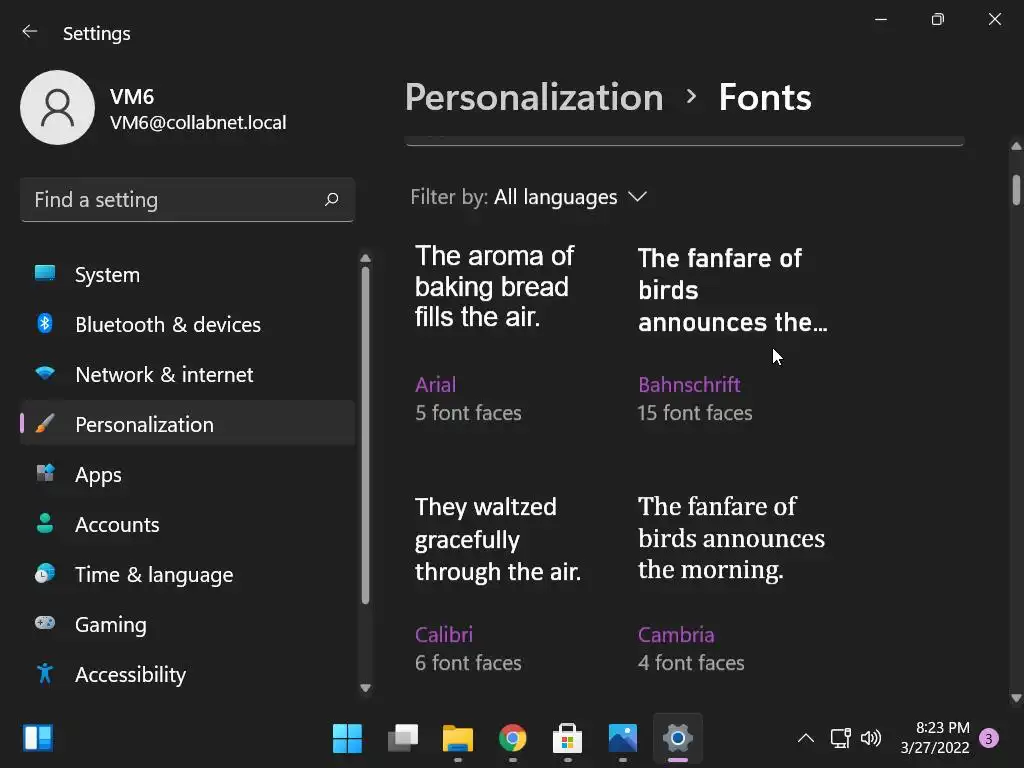Open the Calibri font family
The width and height of the screenshot is (1024, 768).
[x=443, y=634]
